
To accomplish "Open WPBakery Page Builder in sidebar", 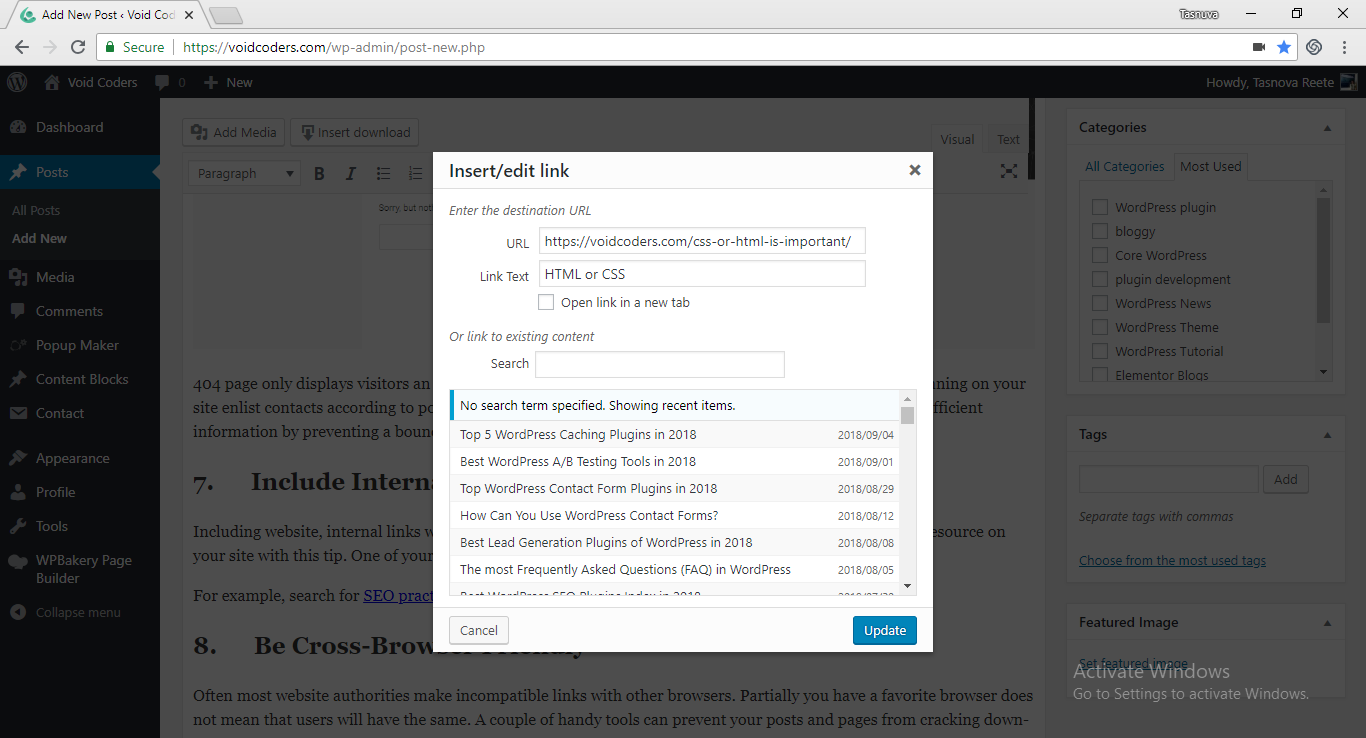I will (x=80, y=569).
